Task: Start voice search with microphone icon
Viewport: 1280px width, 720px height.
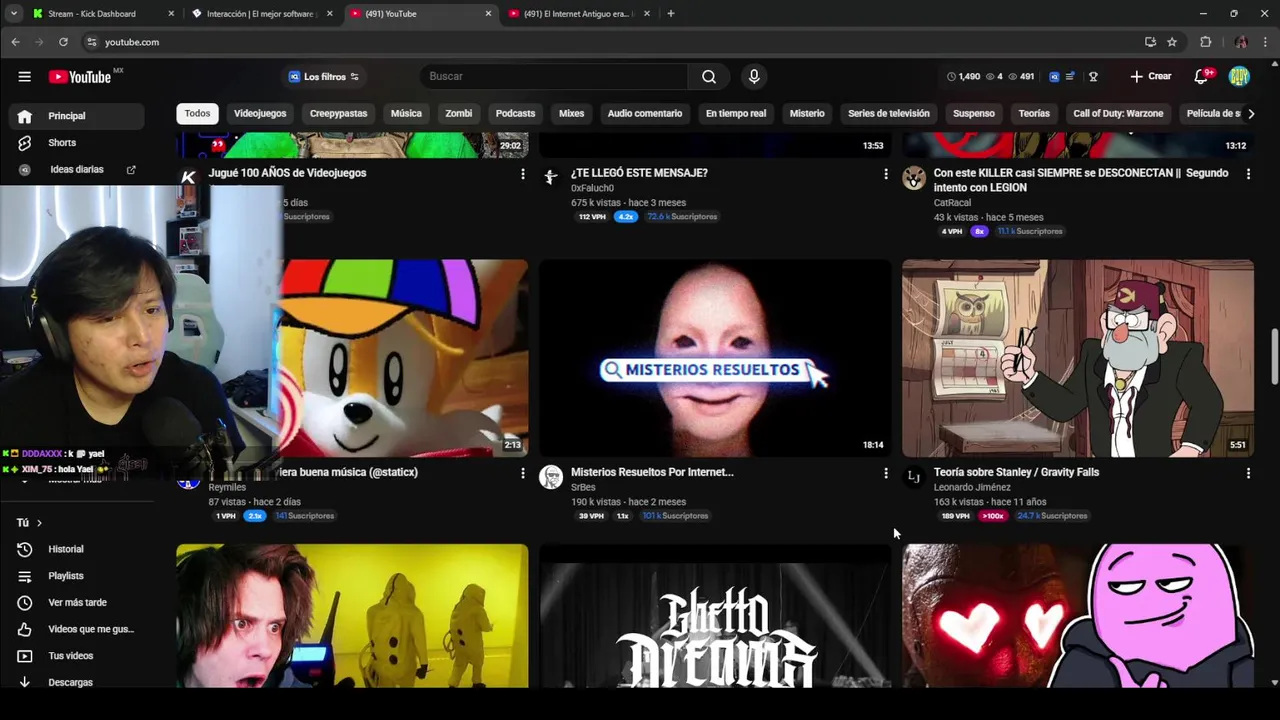Action: [x=754, y=77]
